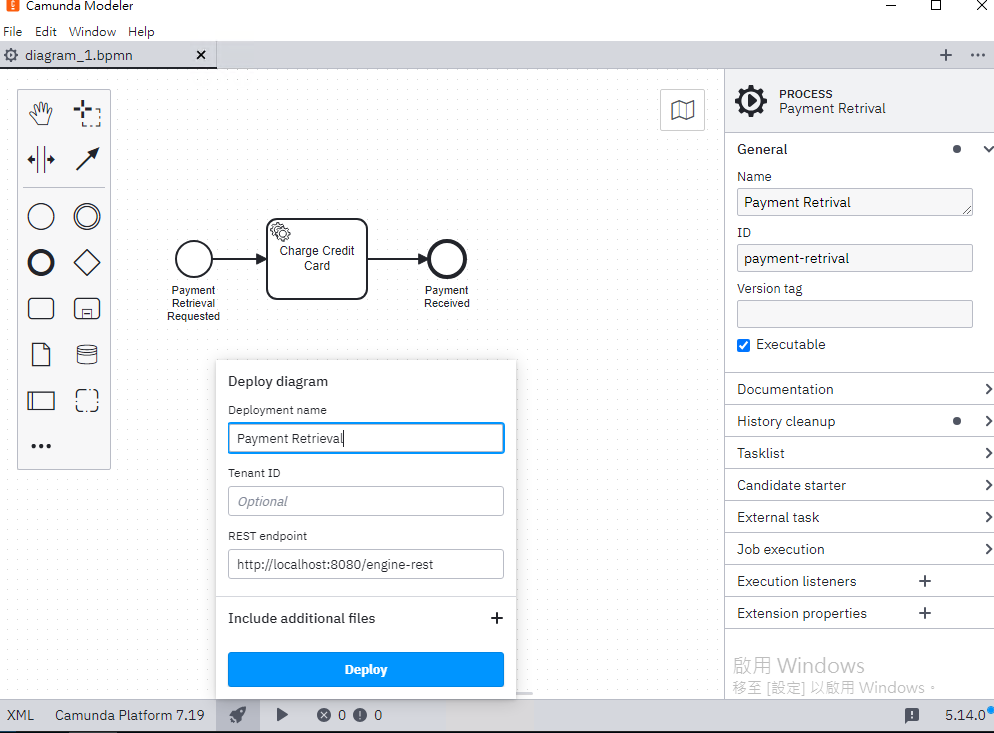Open the File menu

click(13, 32)
